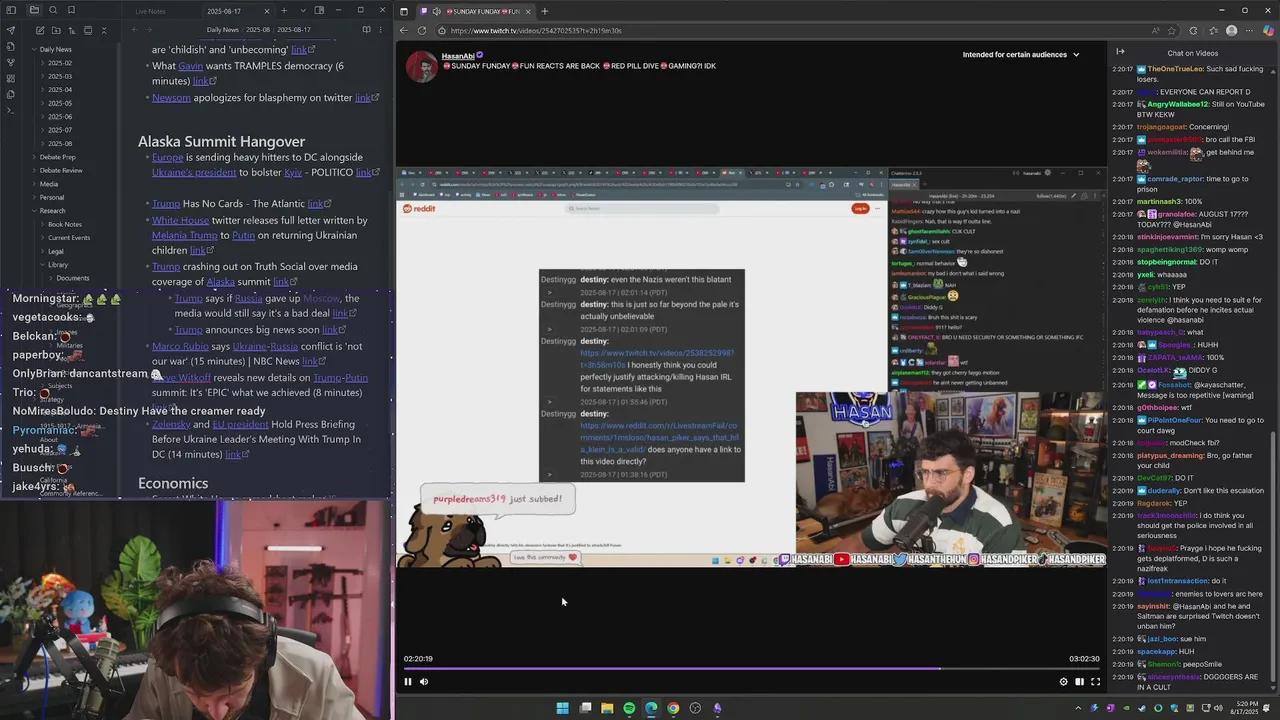Pause the Twitch video
Viewport: 1280px width, 720px height.
408,682
